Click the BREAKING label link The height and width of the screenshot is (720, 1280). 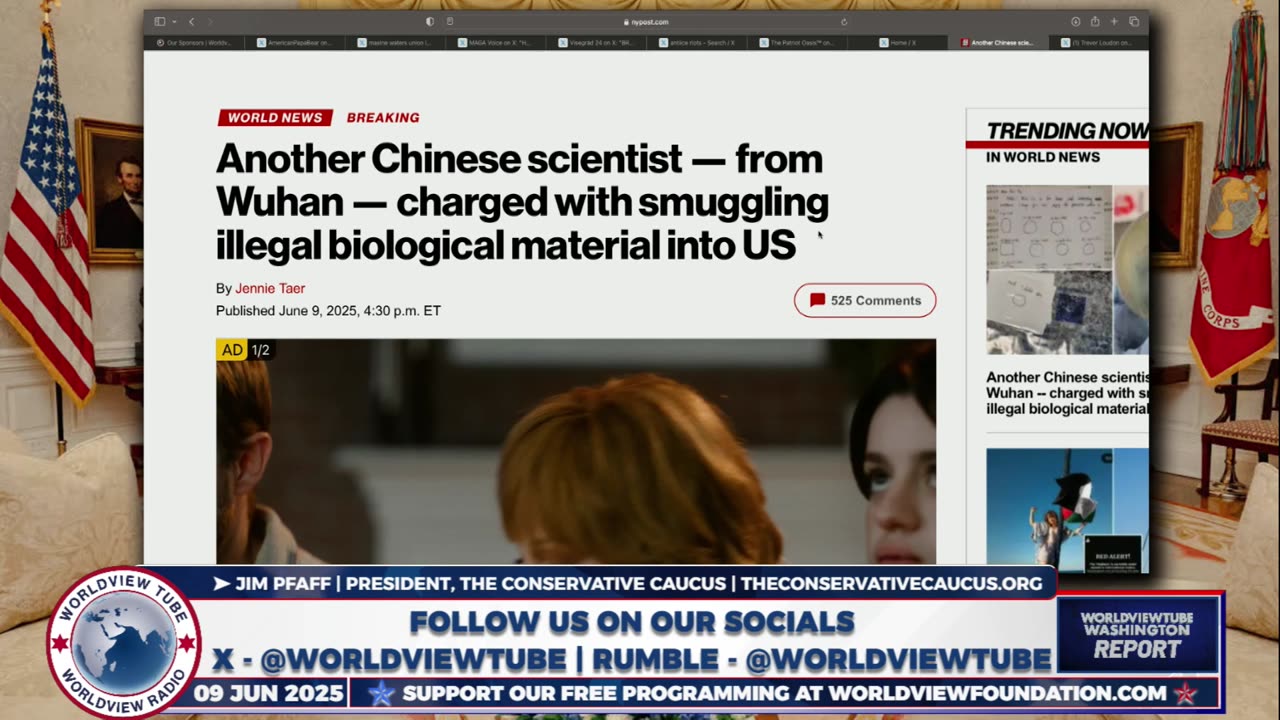click(x=383, y=118)
